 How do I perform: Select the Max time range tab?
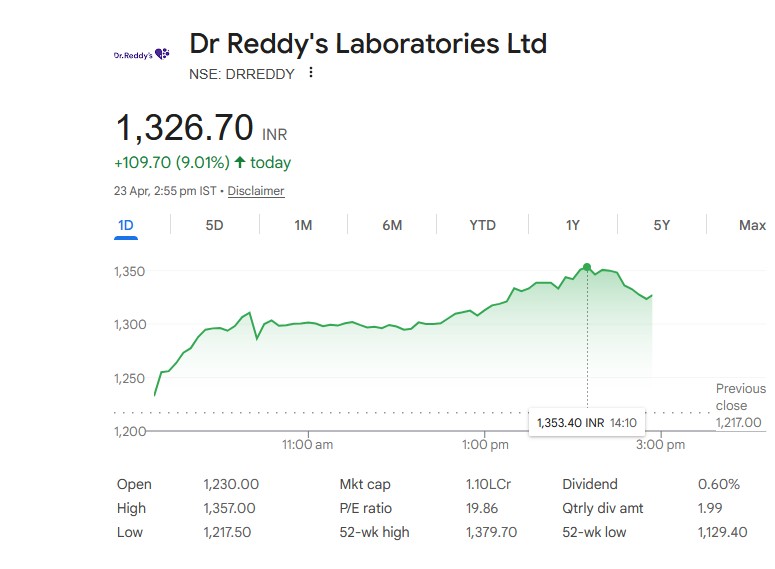(751, 225)
